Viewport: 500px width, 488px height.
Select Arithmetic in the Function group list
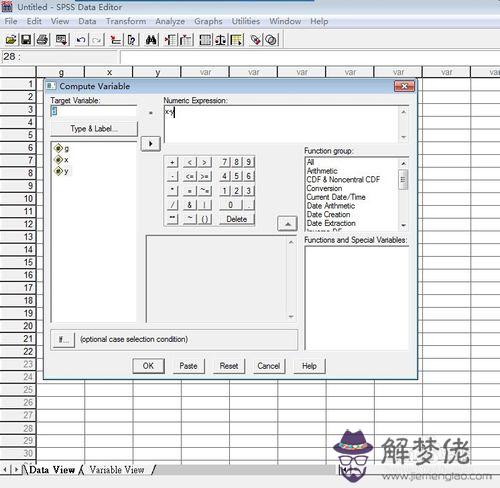tap(322, 171)
